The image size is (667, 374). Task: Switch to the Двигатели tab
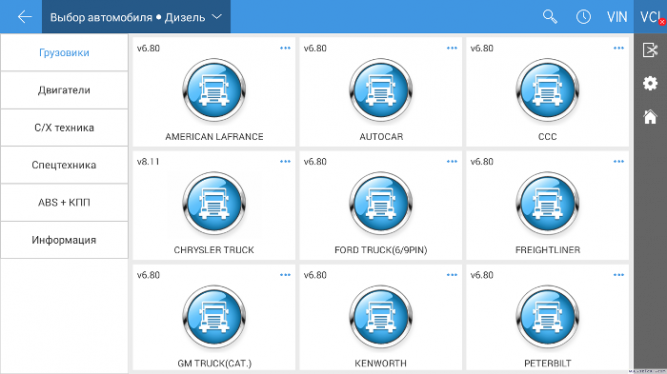pyautogui.click(x=64, y=90)
